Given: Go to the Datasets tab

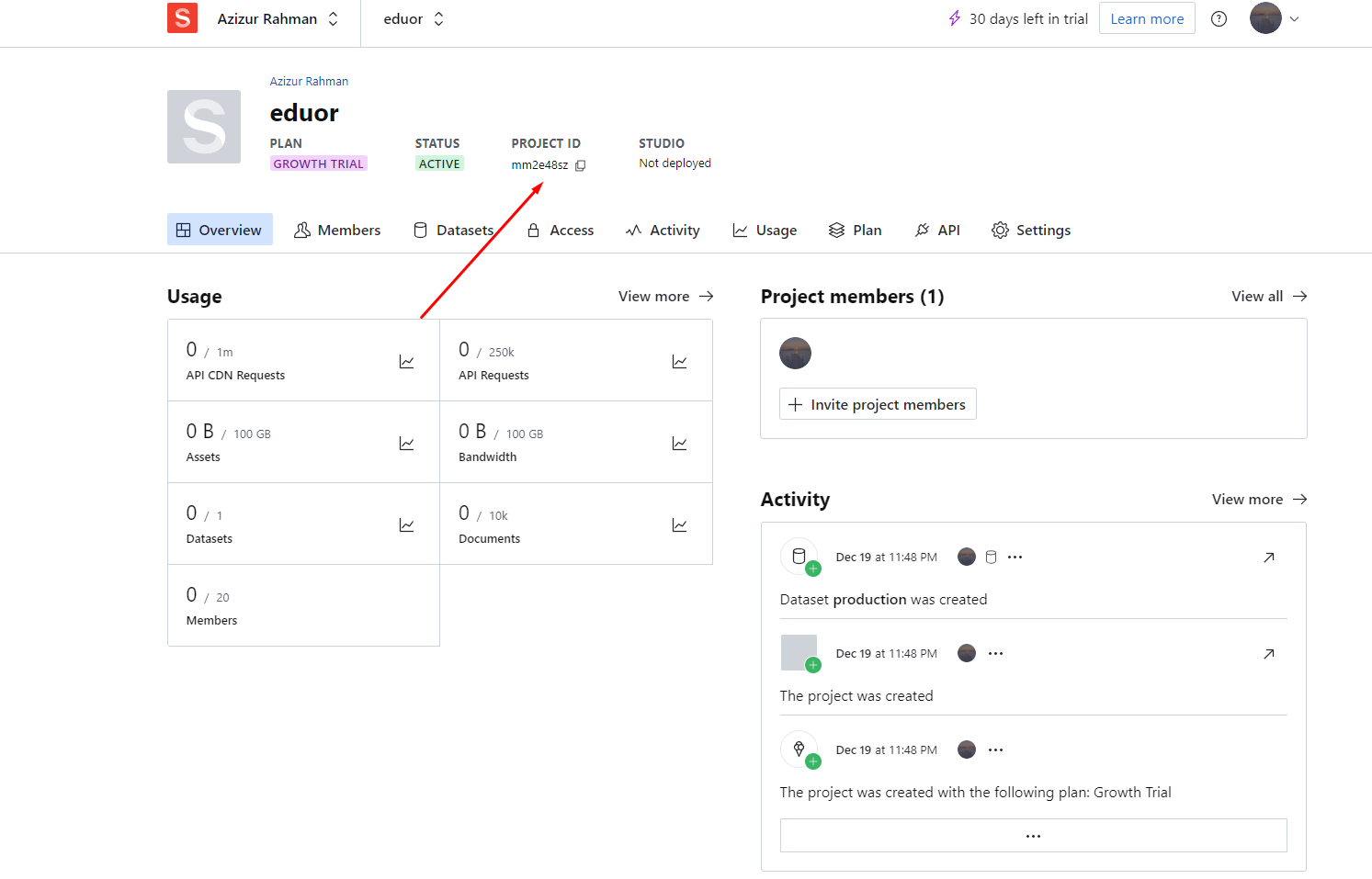Looking at the screenshot, I should (453, 231).
